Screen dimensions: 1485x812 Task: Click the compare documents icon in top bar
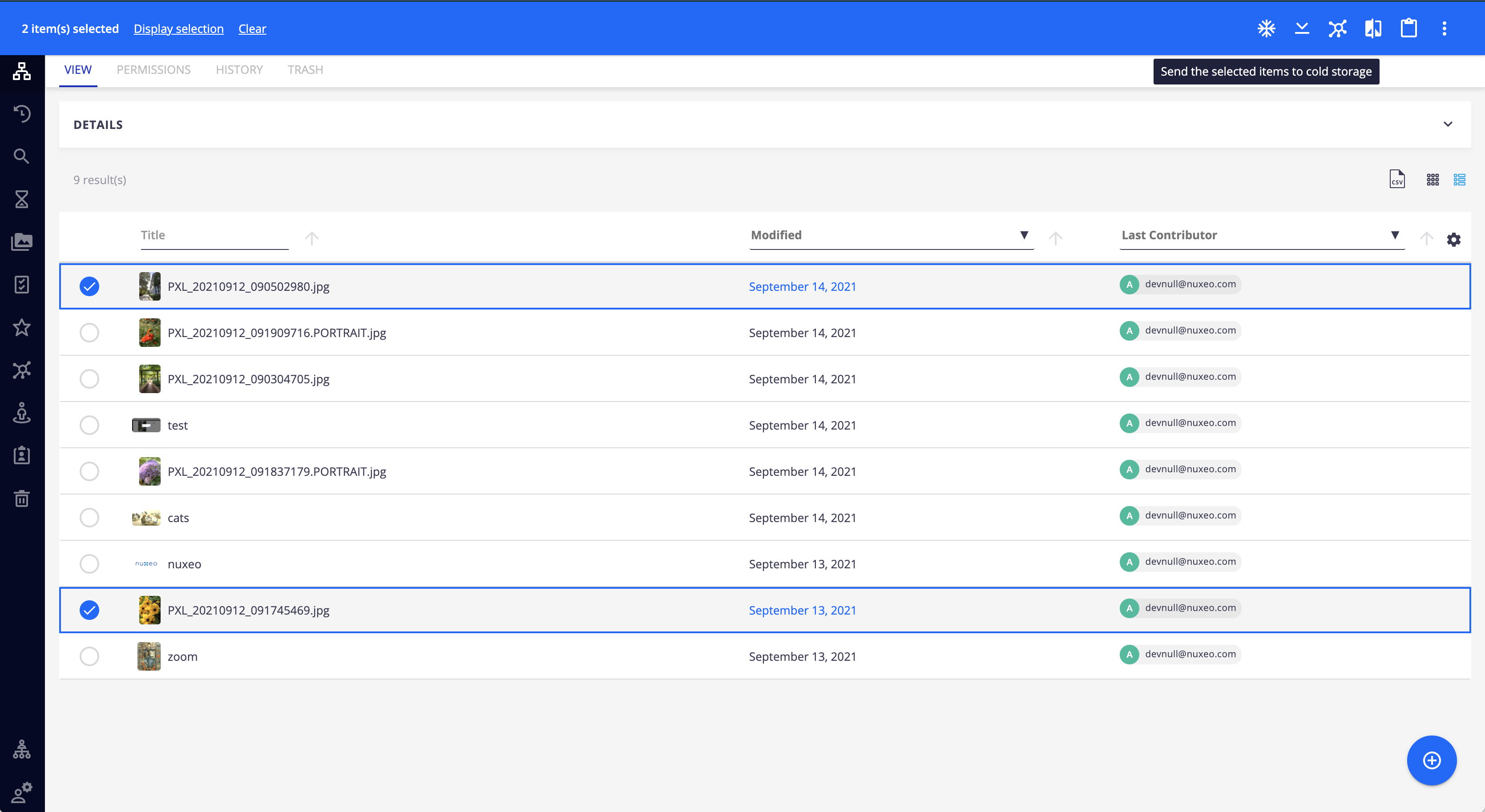point(1373,28)
